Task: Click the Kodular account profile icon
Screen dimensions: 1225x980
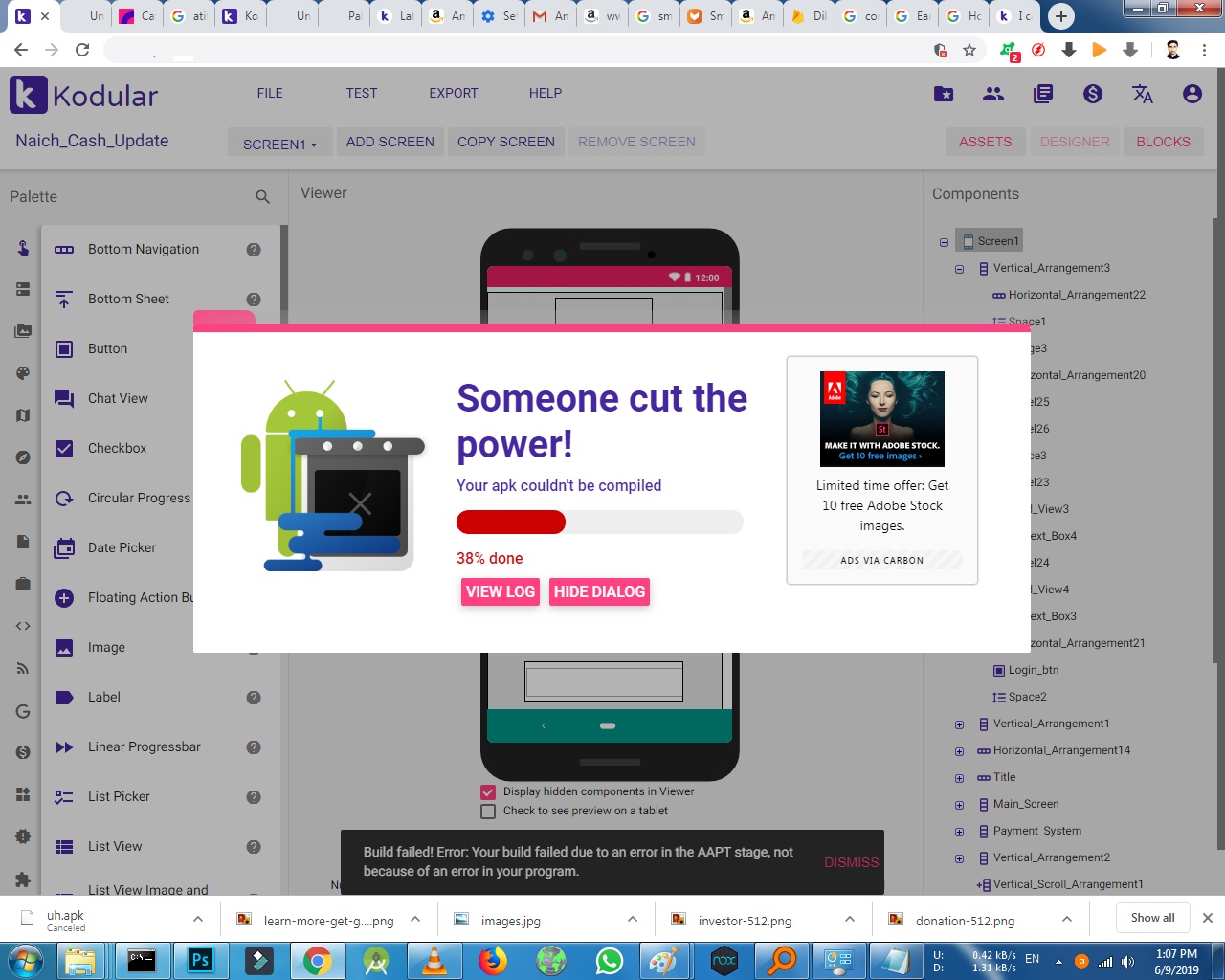Action: [1192, 94]
